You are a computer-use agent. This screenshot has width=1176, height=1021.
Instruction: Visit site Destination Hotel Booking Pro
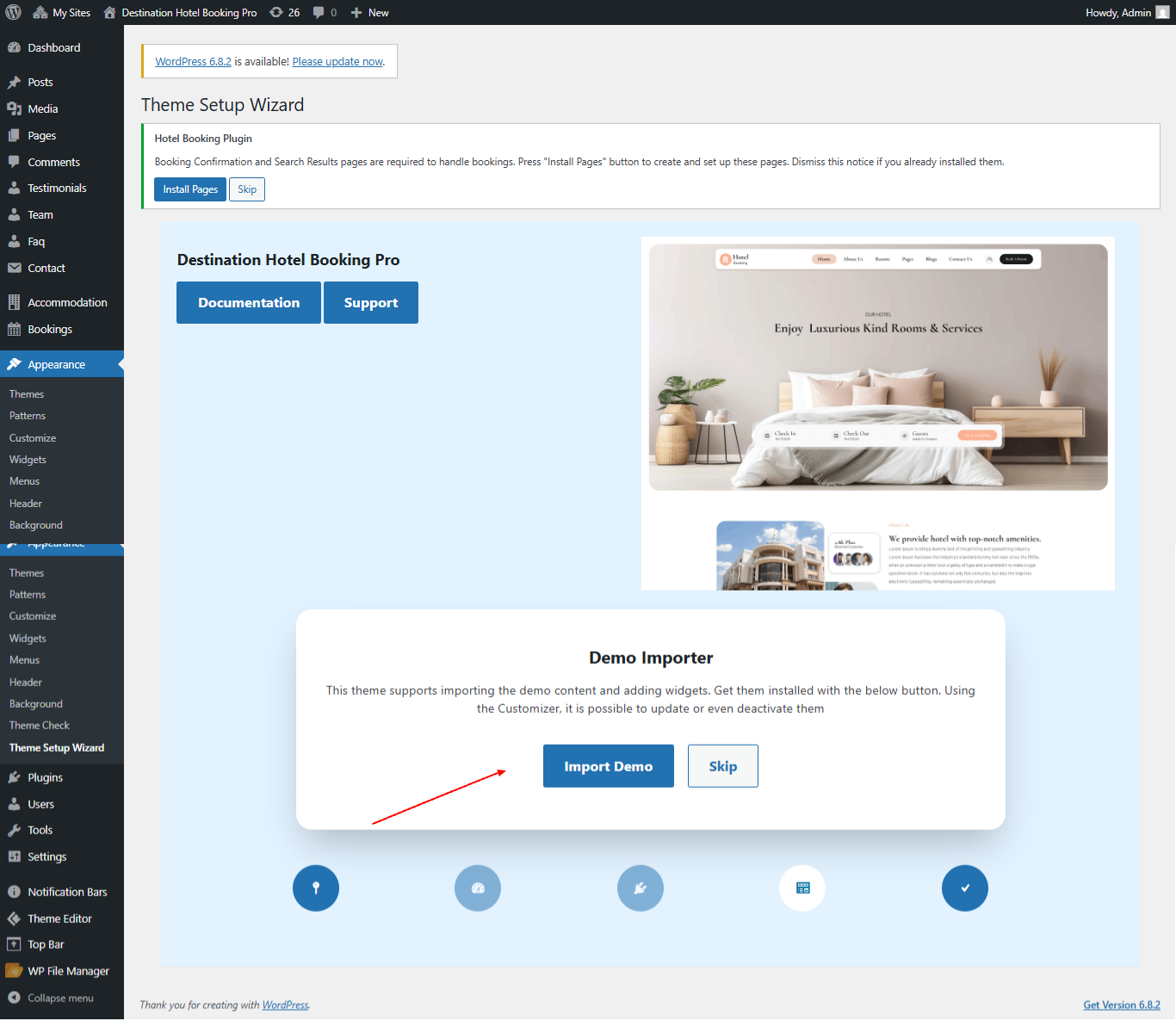[x=180, y=12]
